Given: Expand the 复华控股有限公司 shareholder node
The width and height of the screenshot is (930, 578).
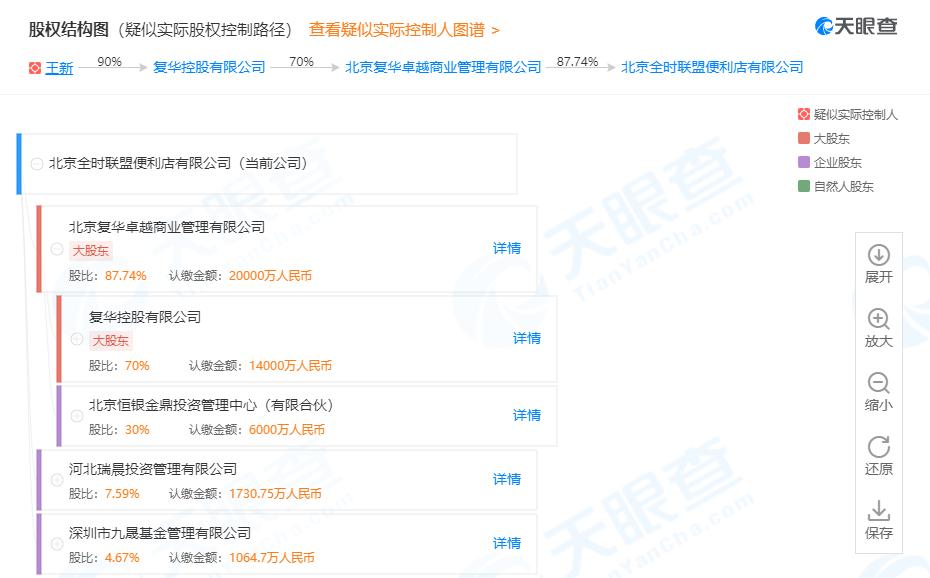Looking at the screenshot, I should (x=77, y=339).
